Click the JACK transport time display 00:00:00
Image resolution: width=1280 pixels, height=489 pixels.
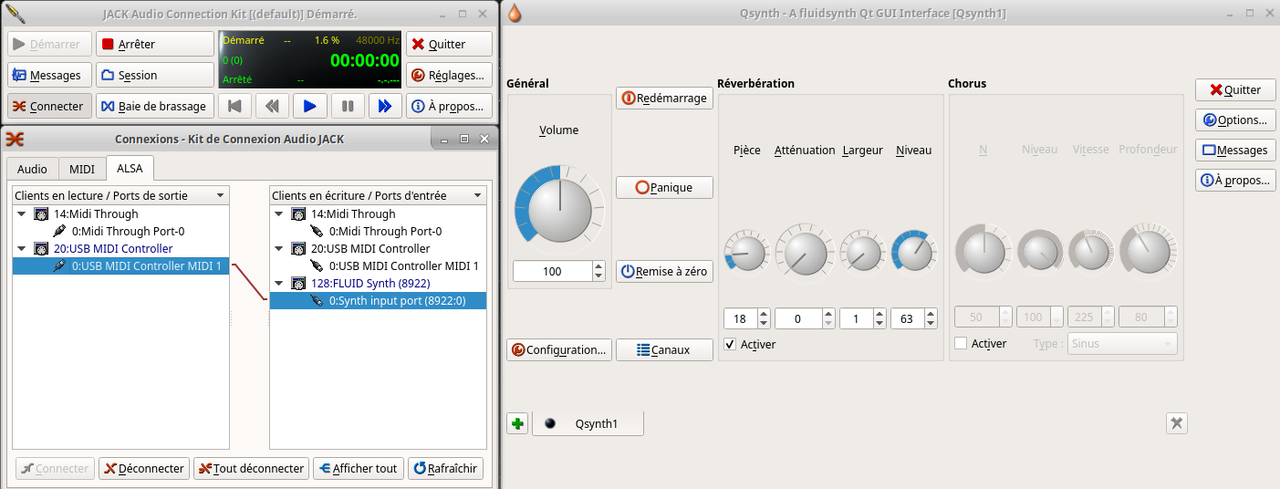tap(365, 60)
